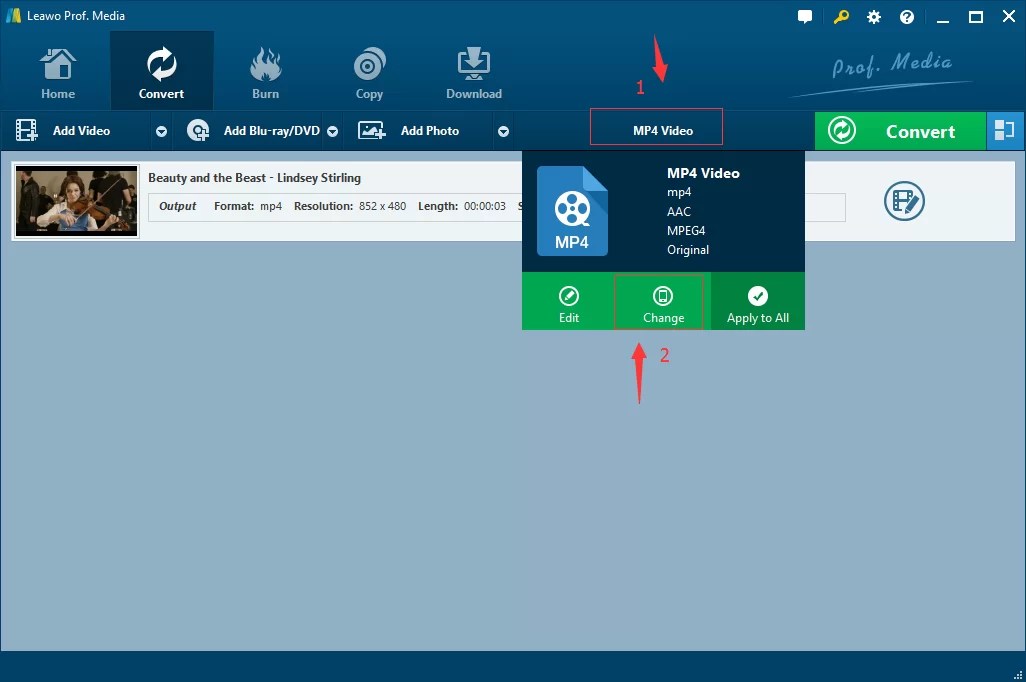Open the settings gear menu
Screen dimensions: 1026x682
tap(874, 16)
